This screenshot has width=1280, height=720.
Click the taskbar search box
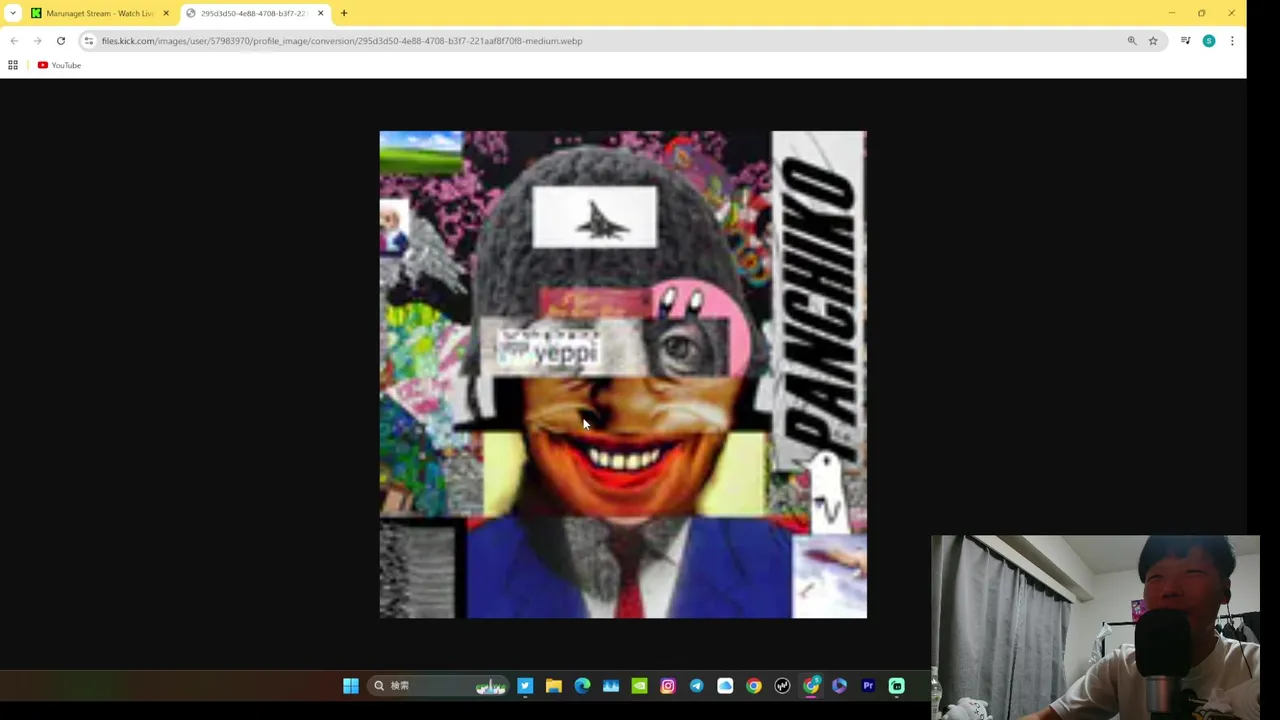coord(439,686)
